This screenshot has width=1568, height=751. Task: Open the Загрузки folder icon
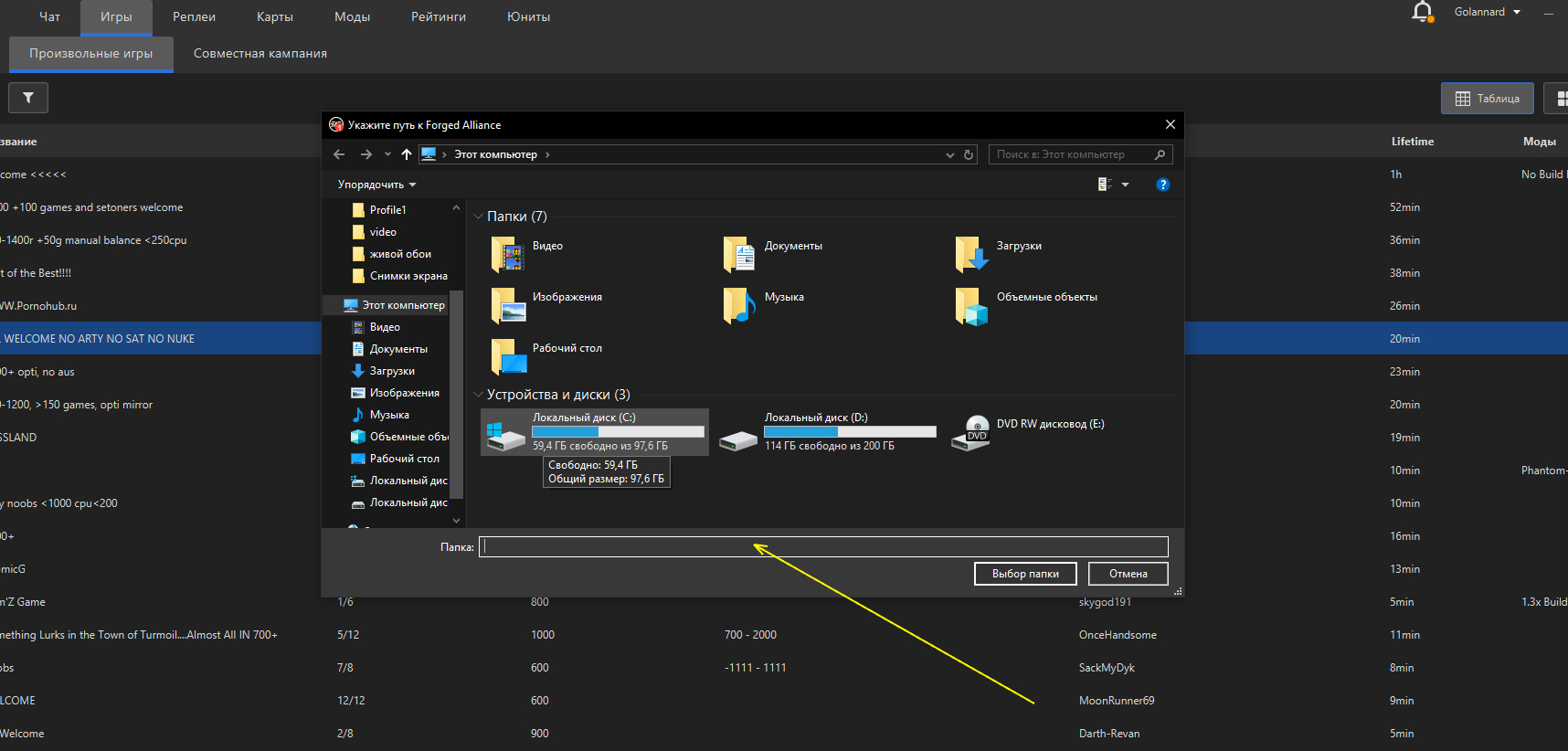coord(972,255)
